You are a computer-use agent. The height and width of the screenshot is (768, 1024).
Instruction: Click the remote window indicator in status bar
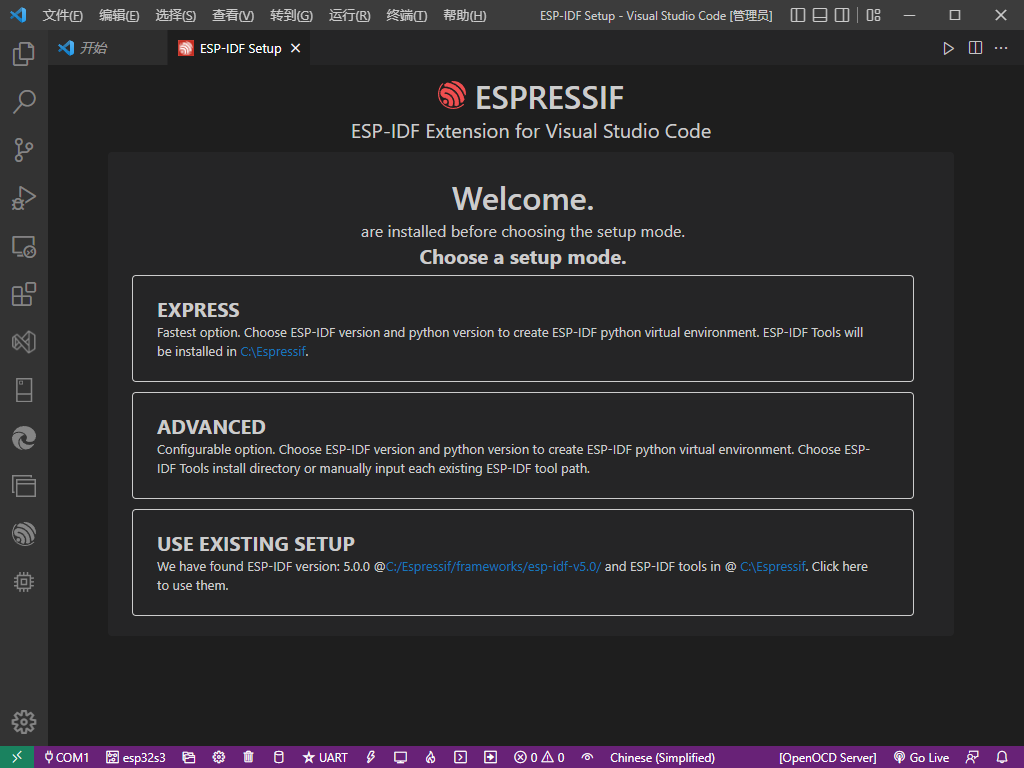[17, 757]
